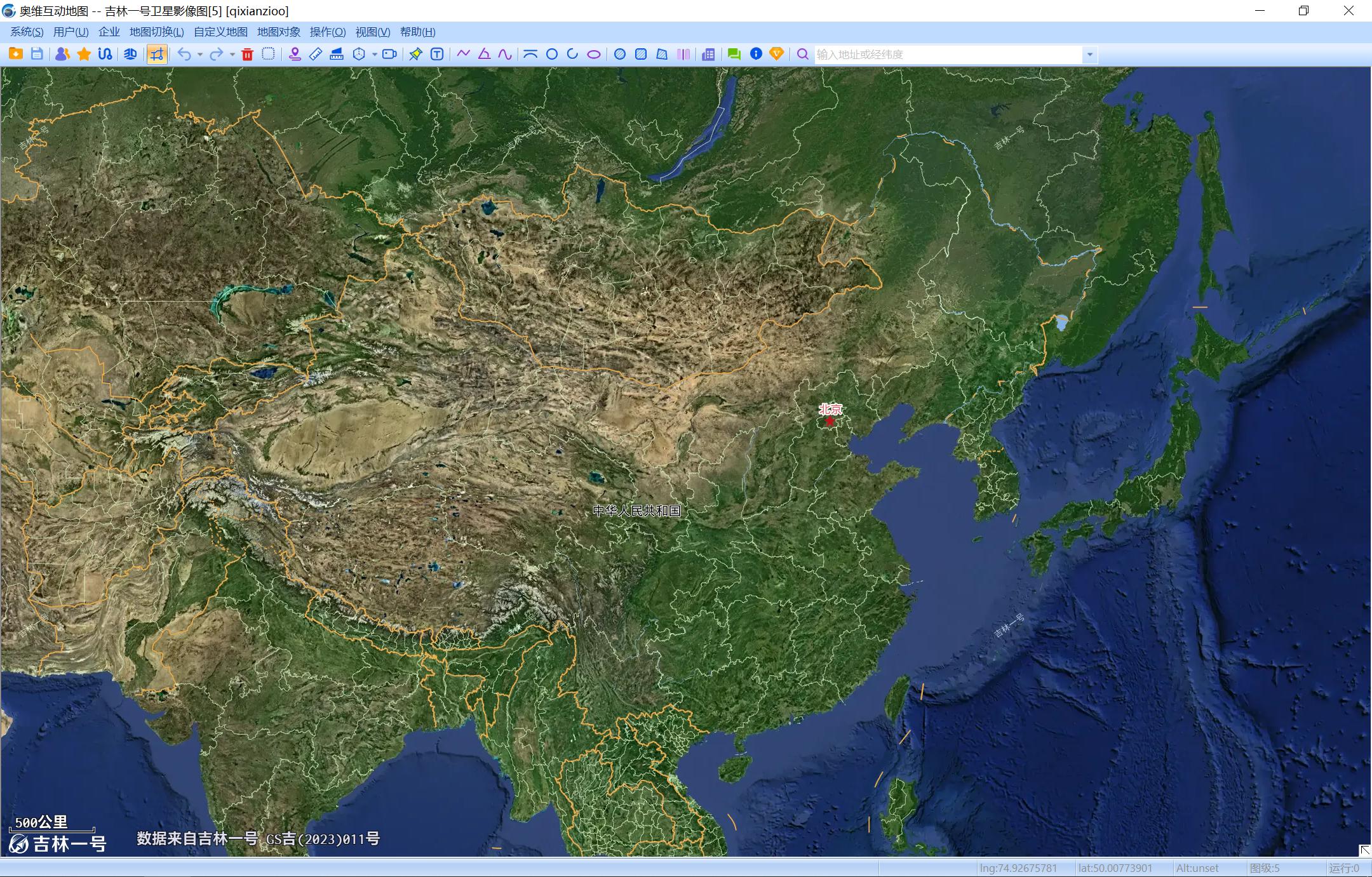Click the purple location pin marker tool
The width and height of the screenshot is (1372, 877).
click(x=295, y=54)
